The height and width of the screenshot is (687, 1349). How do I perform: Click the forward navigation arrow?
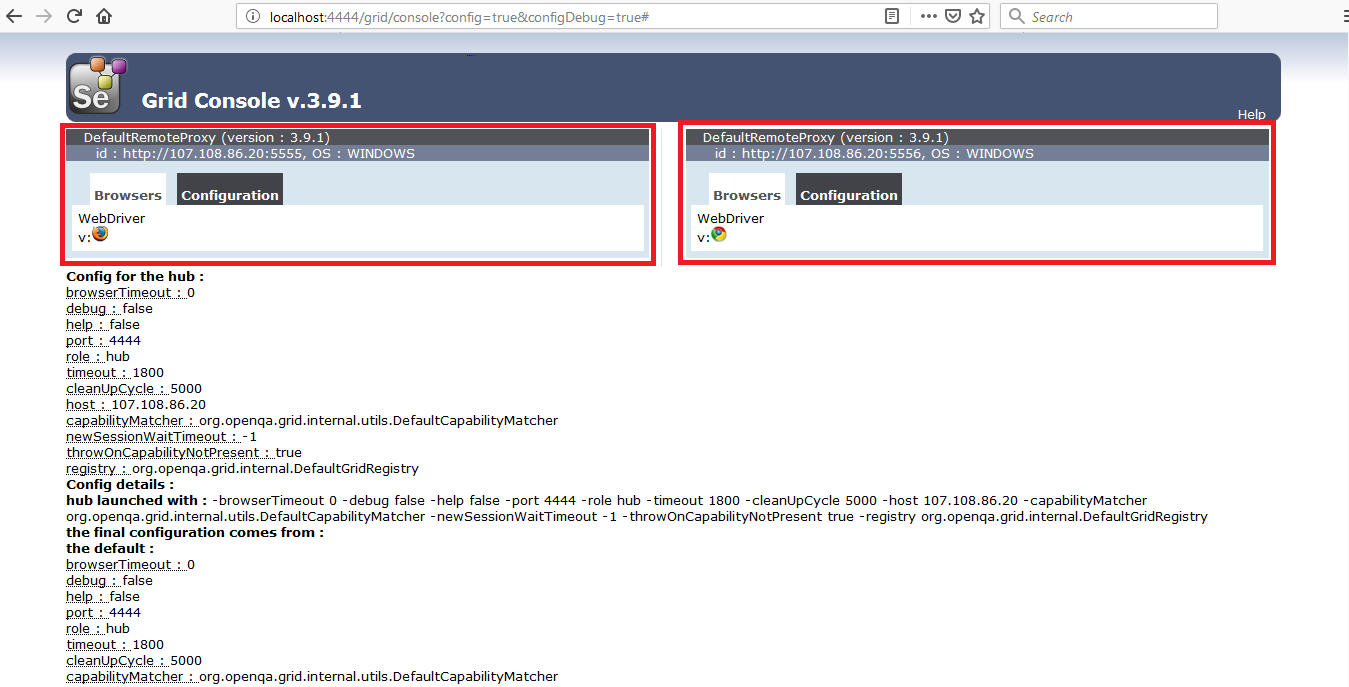coord(42,15)
